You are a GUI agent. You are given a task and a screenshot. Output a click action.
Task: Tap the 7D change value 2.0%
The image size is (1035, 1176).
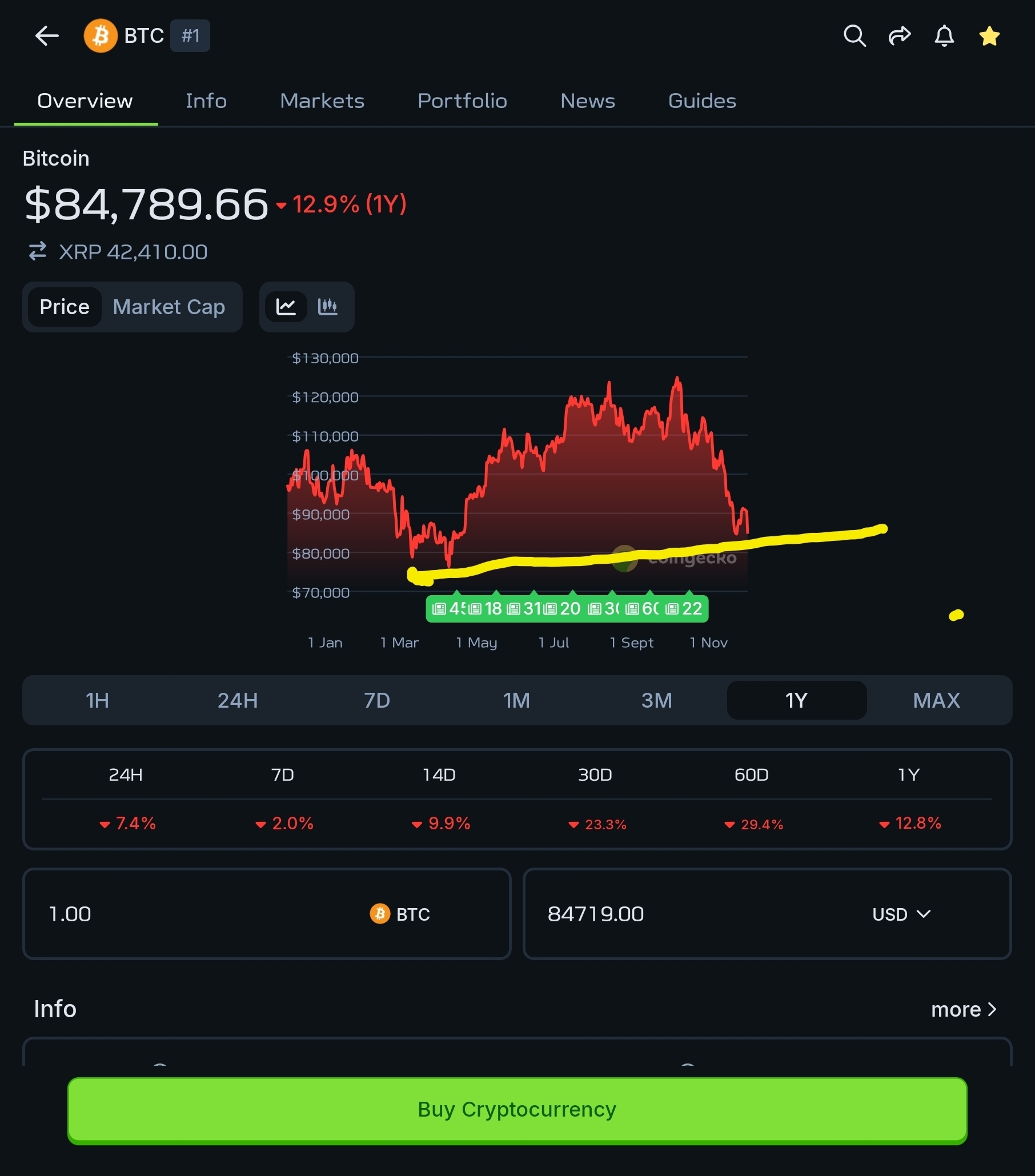click(x=284, y=824)
